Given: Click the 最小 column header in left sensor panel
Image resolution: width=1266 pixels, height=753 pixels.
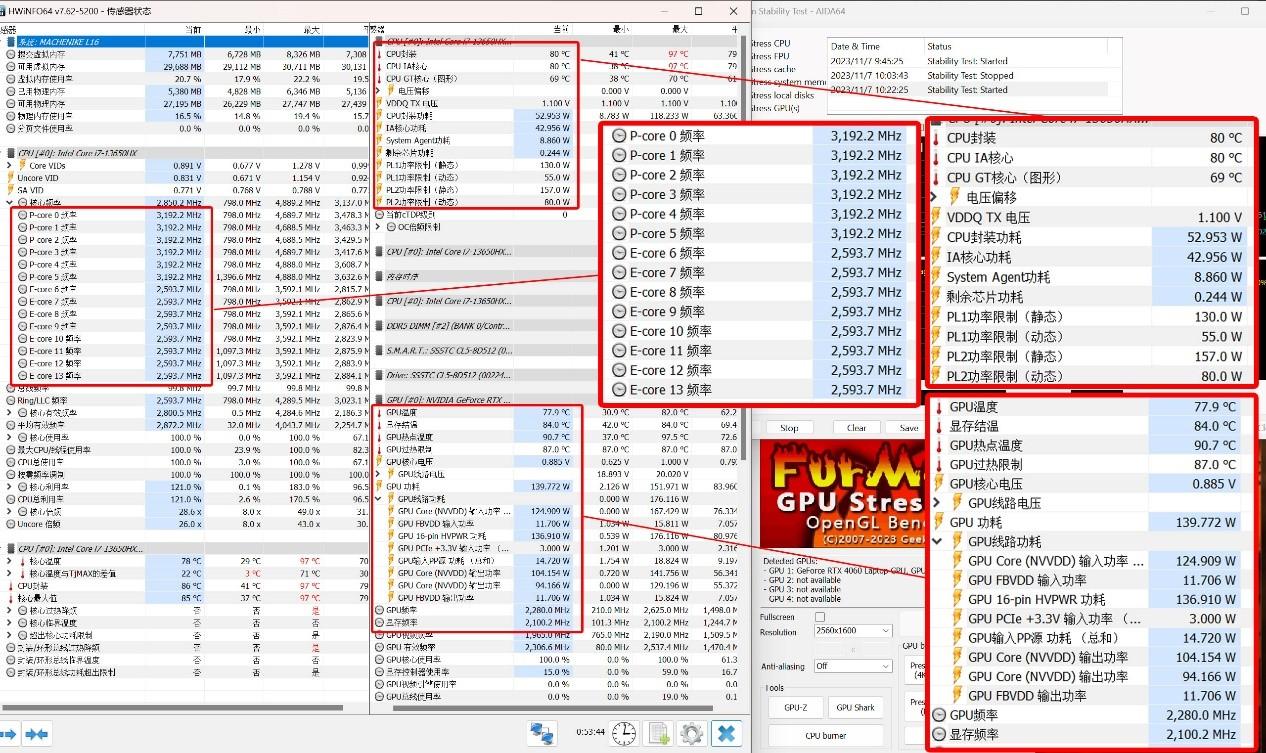Looking at the screenshot, I should tap(232, 30).
